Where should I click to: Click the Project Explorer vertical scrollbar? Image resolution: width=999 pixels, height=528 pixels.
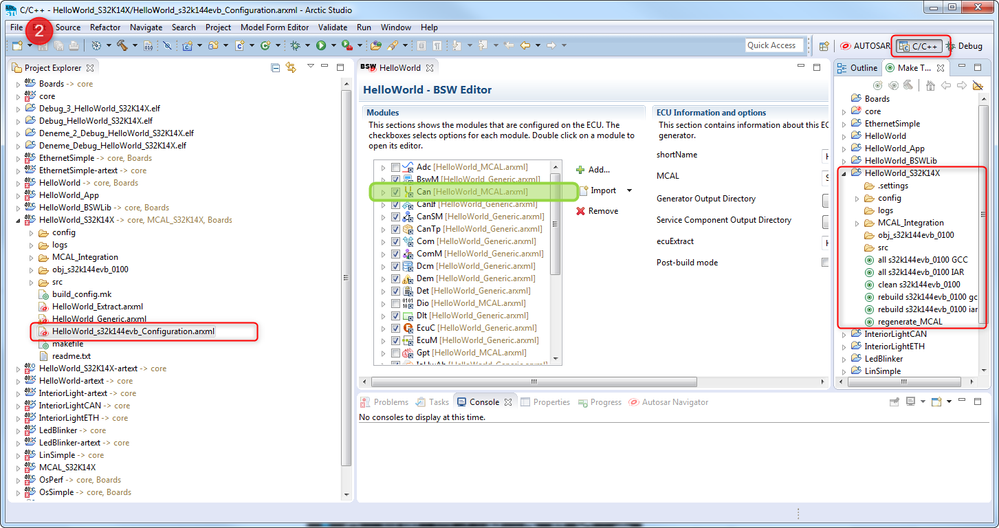[346, 278]
